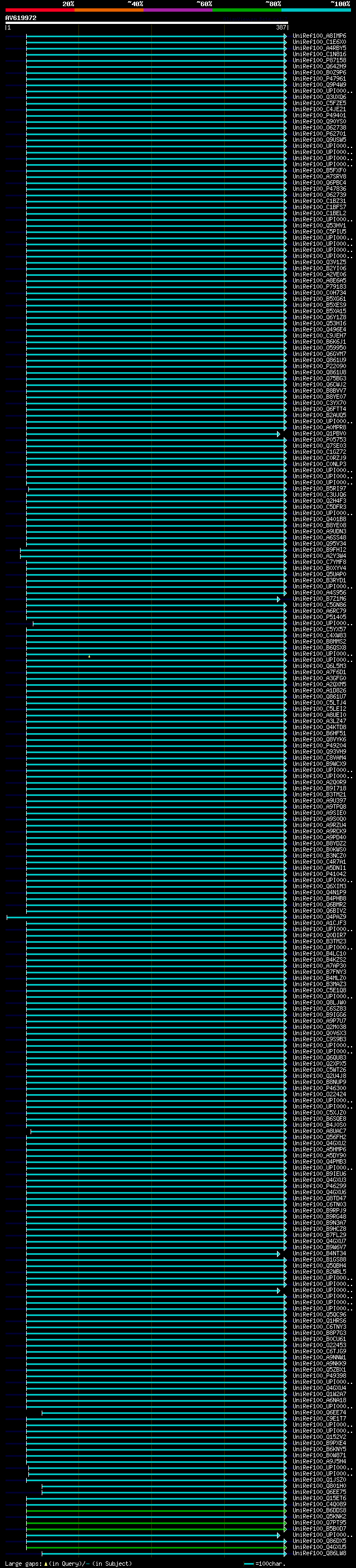Open hit UniRef100_C1E6X0

[x=319, y=42]
